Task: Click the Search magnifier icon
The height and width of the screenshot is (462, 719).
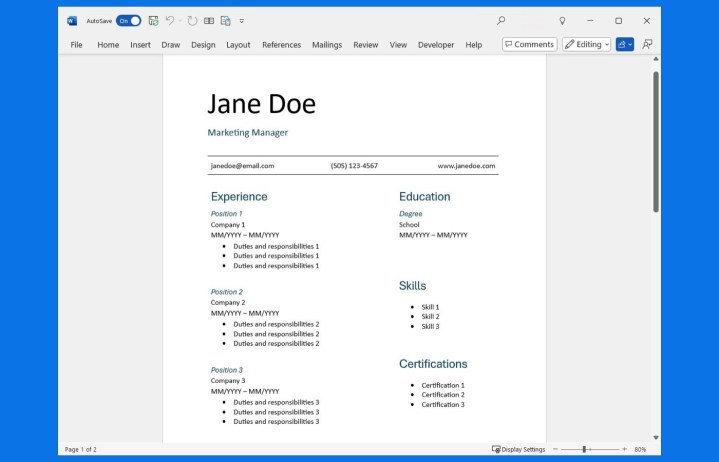Action: click(501, 20)
